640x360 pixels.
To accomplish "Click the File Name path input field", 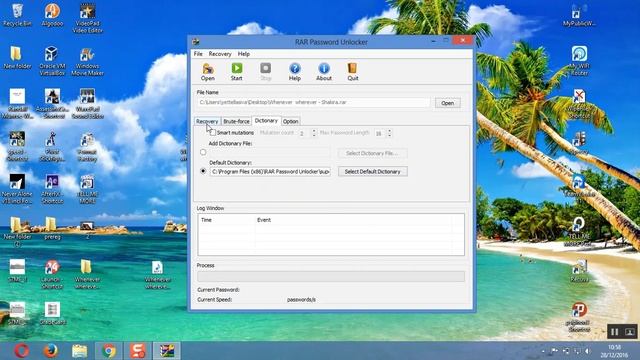I will point(313,102).
